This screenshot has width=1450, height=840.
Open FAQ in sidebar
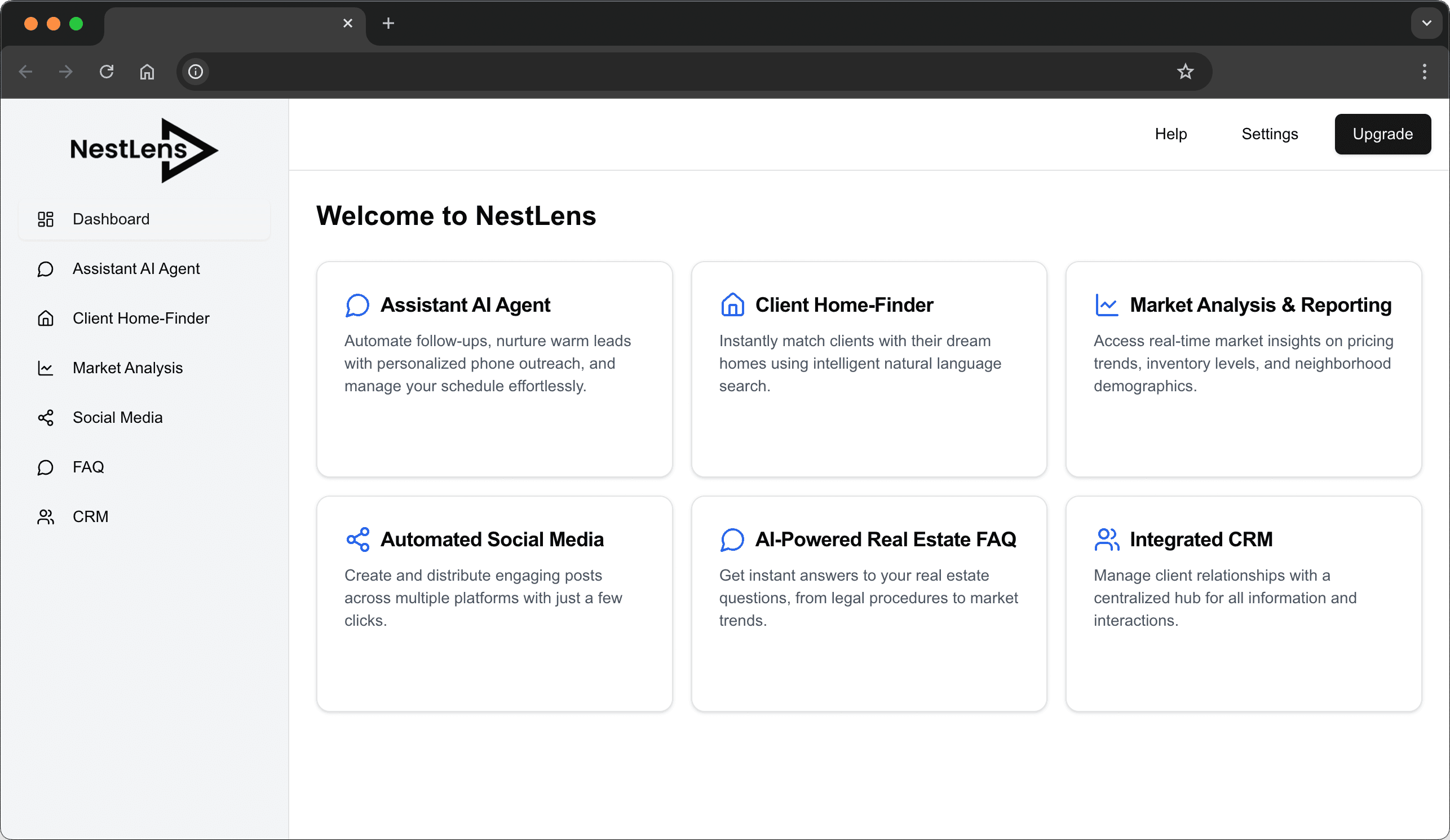click(144, 467)
